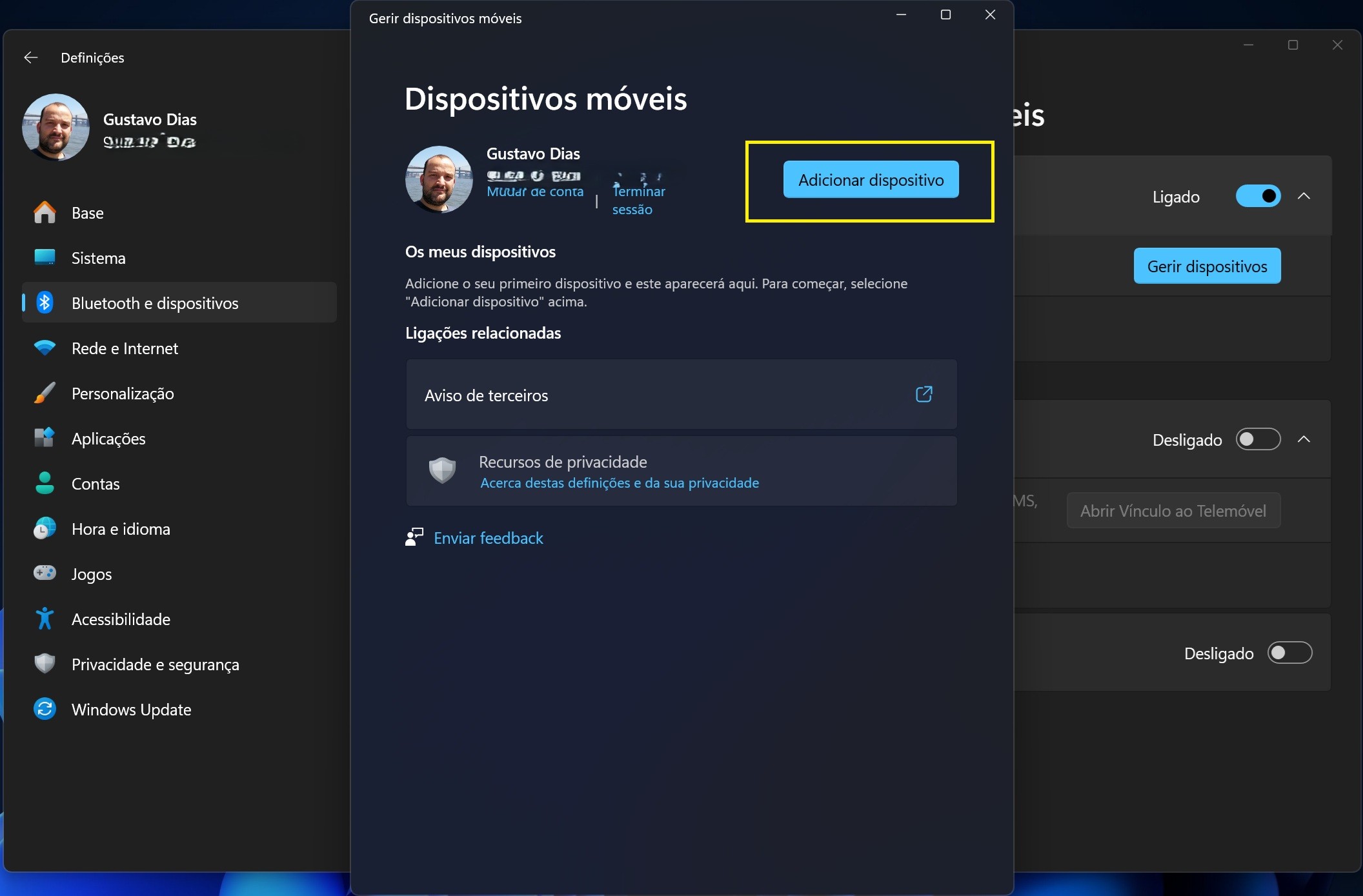Enable the first Desligado toggle with chevron
1363x896 pixels.
pyautogui.click(x=1257, y=439)
